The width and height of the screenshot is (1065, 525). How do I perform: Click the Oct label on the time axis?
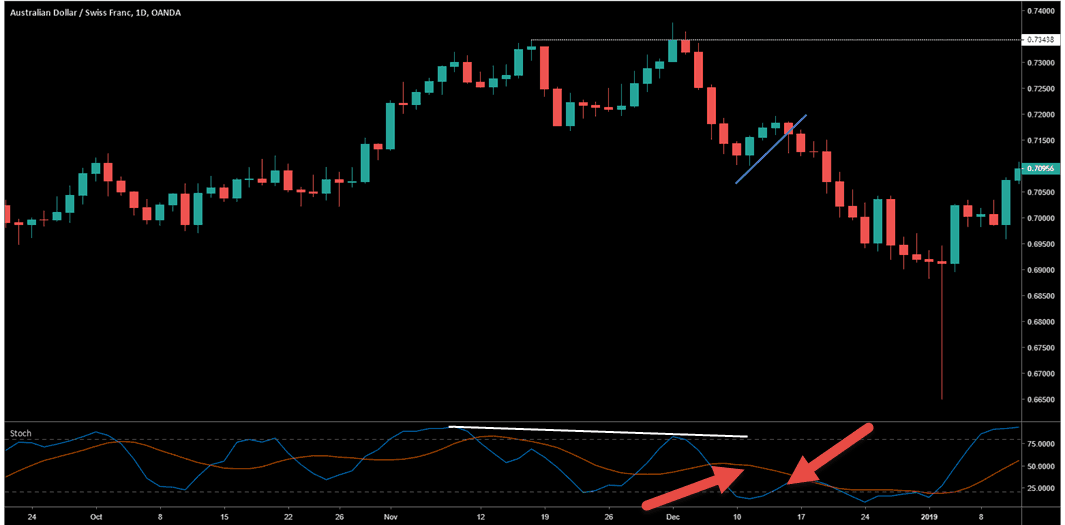tap(95, 518)
